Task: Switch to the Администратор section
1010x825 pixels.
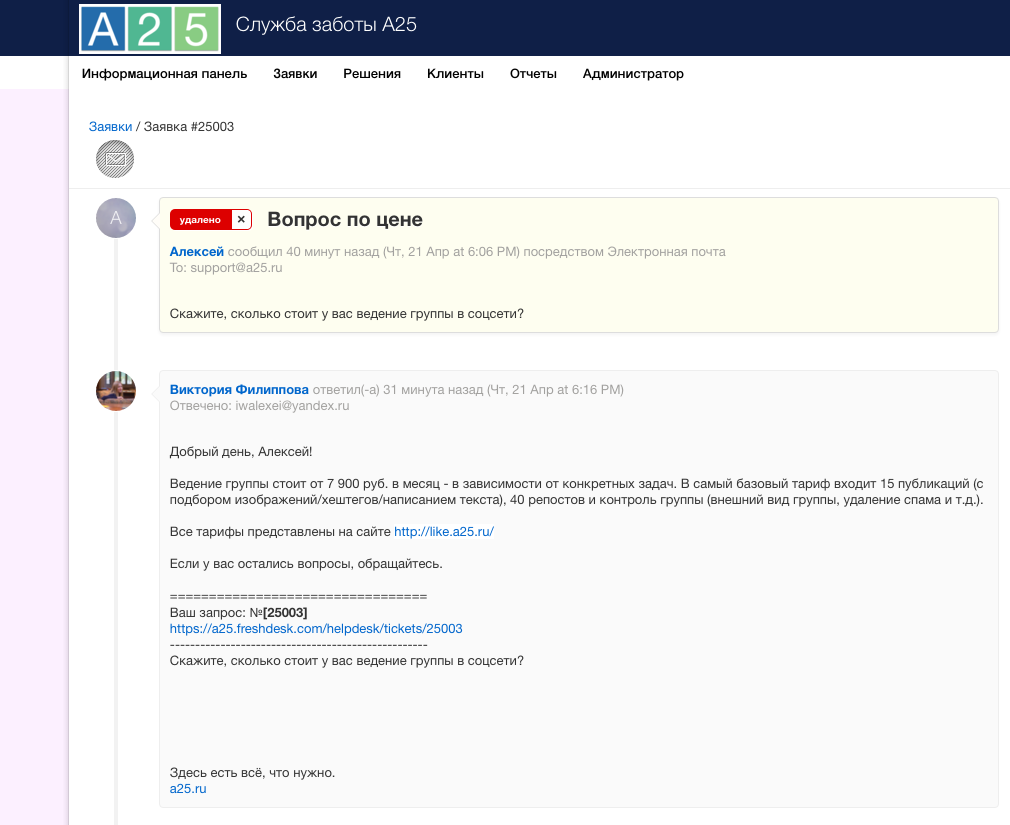Action: coord(633,74)
